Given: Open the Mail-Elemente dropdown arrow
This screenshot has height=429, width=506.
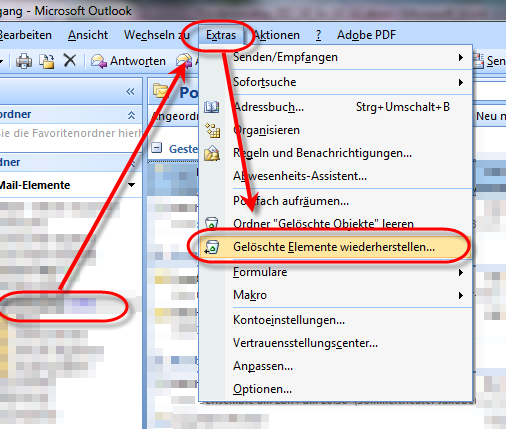Looking at the screenshot, I should (132, 185).
